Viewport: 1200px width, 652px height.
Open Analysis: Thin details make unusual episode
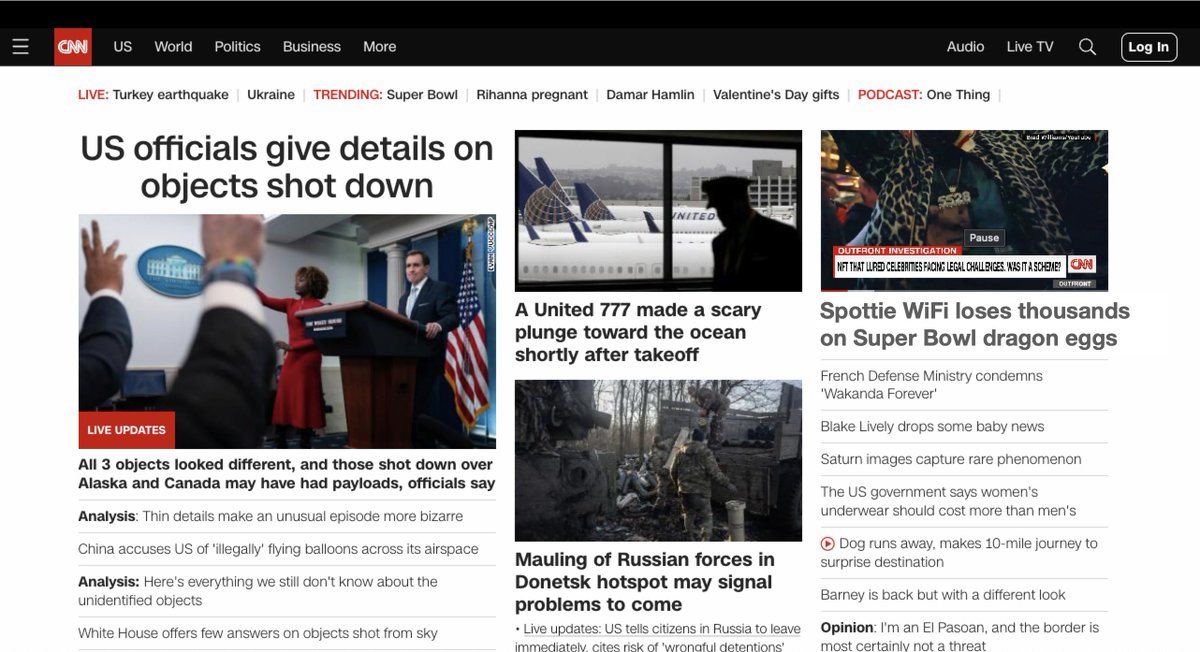point(271,517)
